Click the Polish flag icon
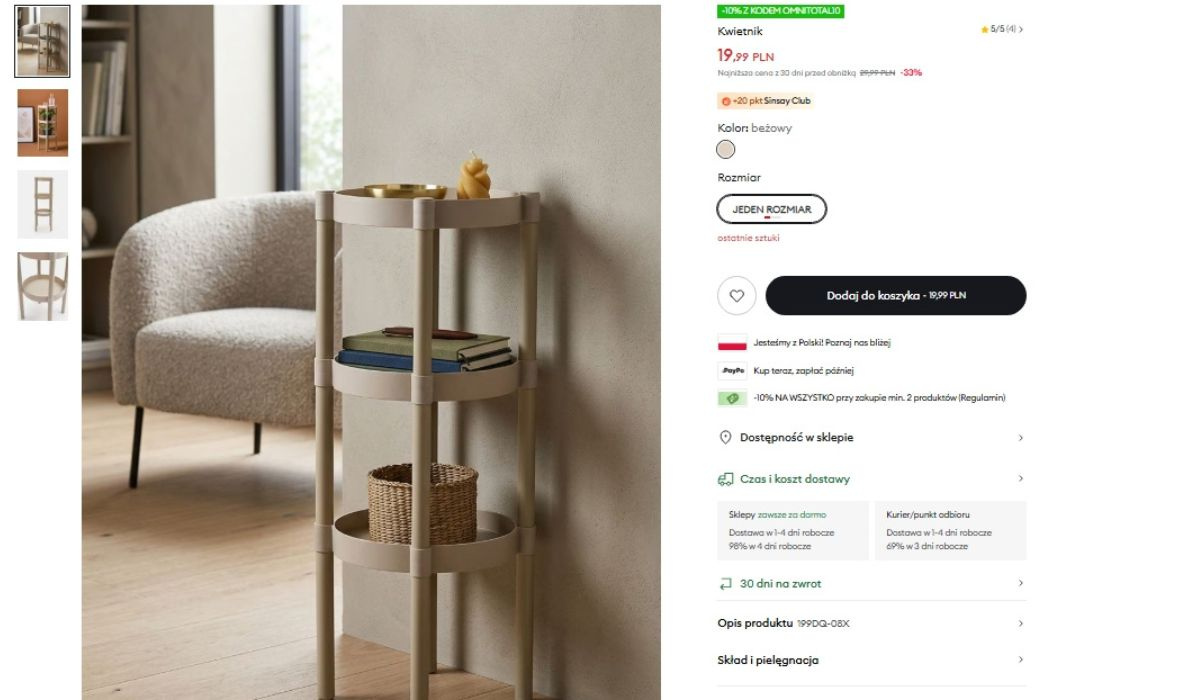1200x700 pixels. click(x=733, y=343)
